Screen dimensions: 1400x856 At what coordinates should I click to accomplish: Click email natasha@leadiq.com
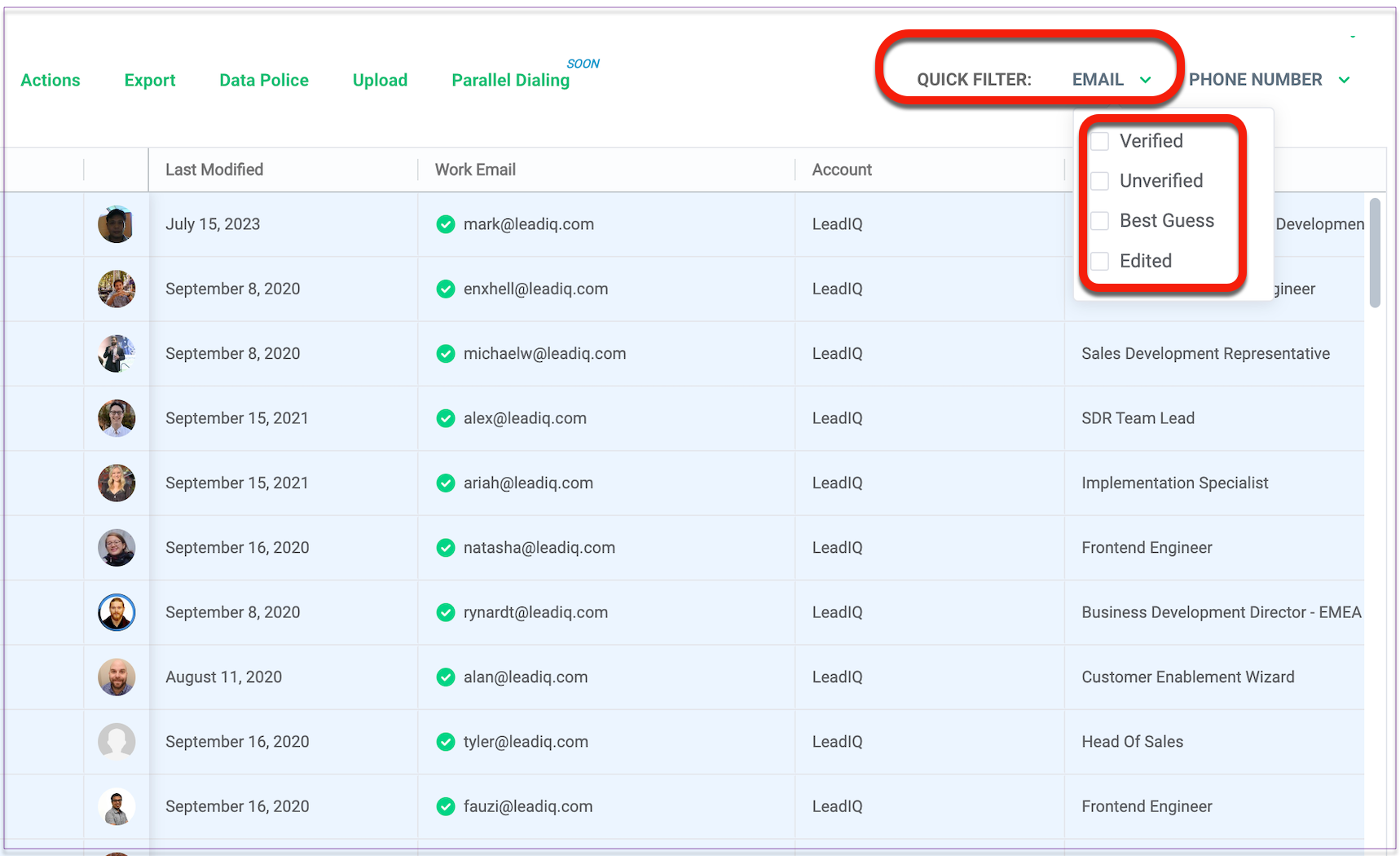[x=539, y=548]
